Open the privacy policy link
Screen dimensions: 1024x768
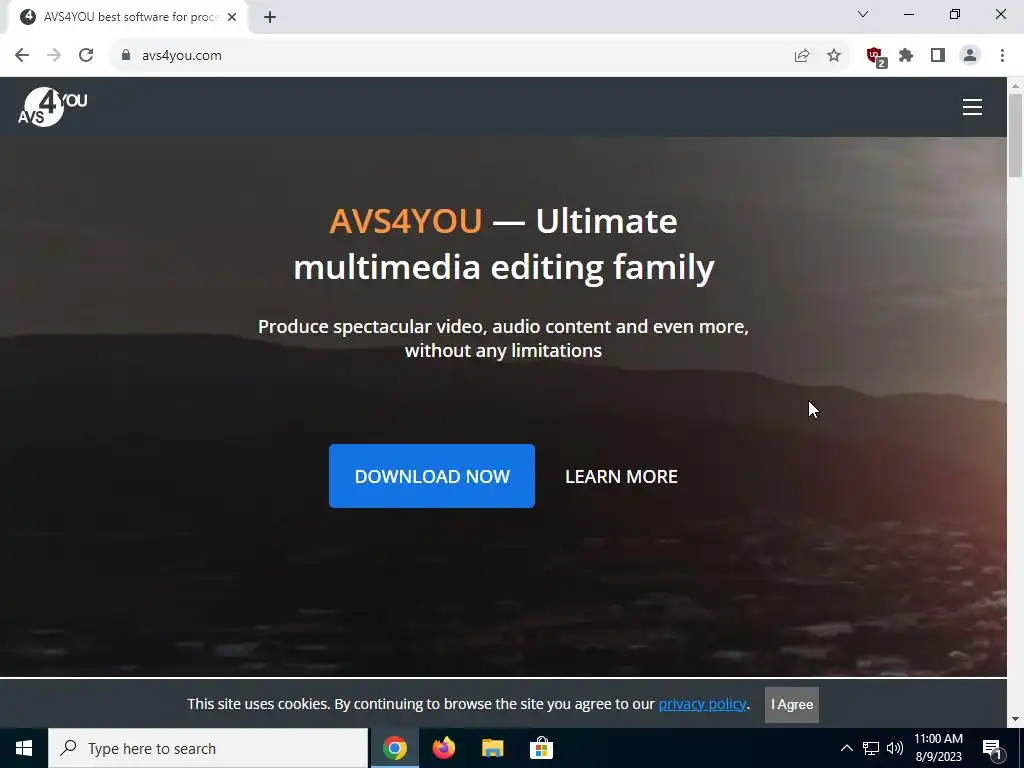[702, 704]
